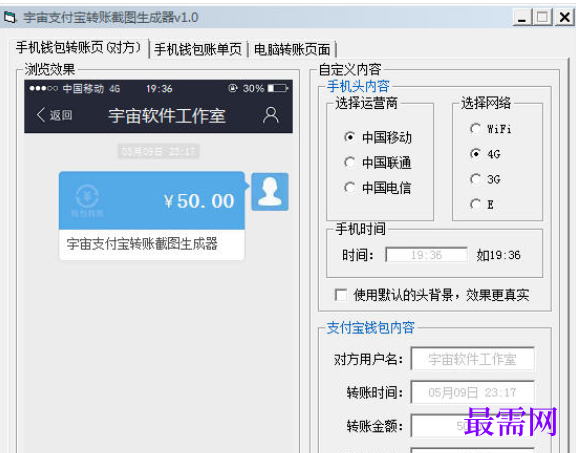
Task: Click the 转账金额 input field
Action: 472,426
